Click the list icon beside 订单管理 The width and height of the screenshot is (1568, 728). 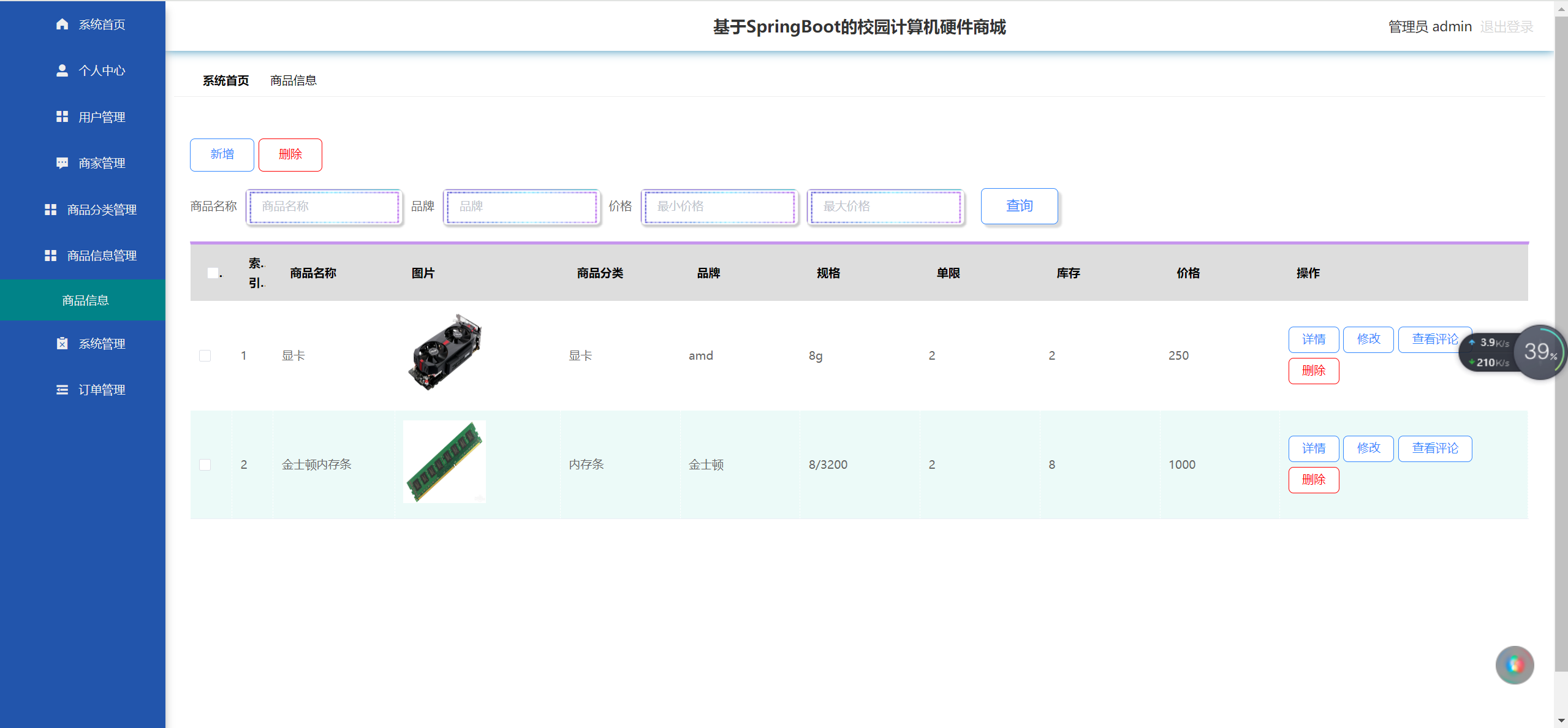[62, 390]
